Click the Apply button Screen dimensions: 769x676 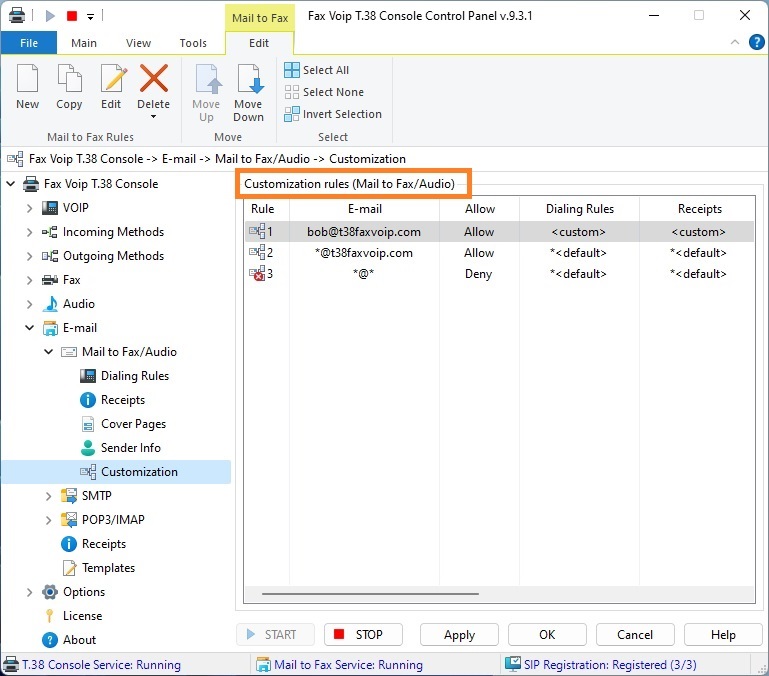click(459, 634)
